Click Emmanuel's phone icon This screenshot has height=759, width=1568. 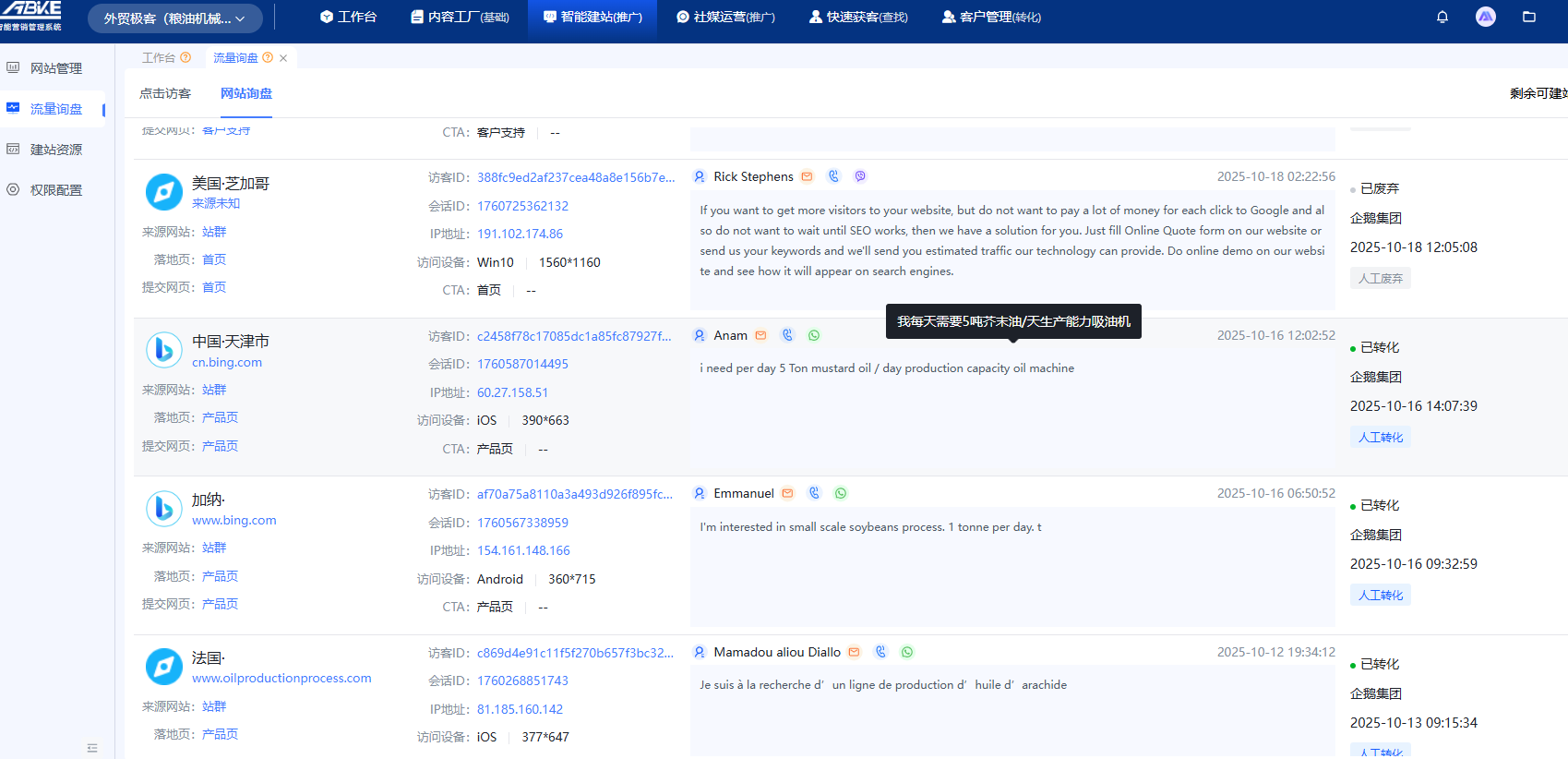click(x=814, y=493)
